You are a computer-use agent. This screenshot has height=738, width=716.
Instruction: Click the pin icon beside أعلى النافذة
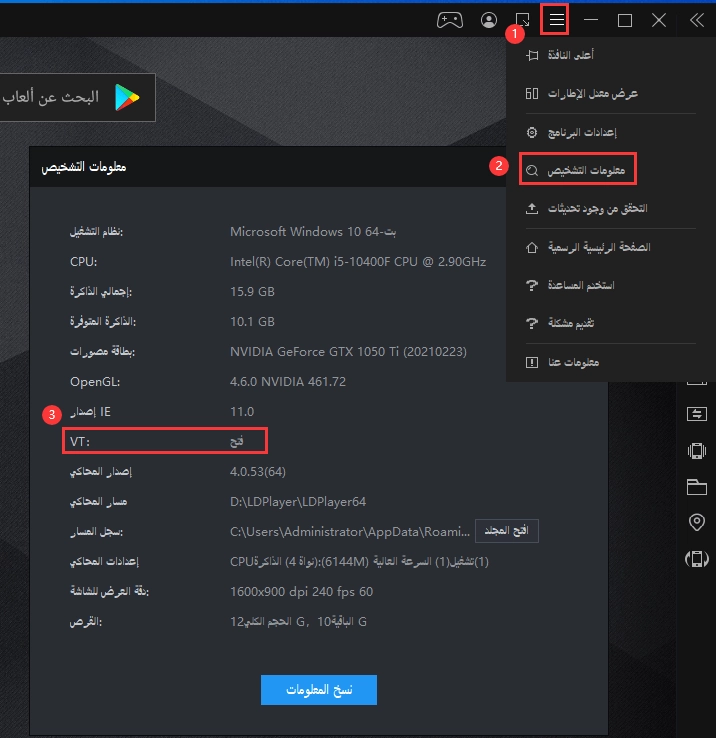point(532,56)
